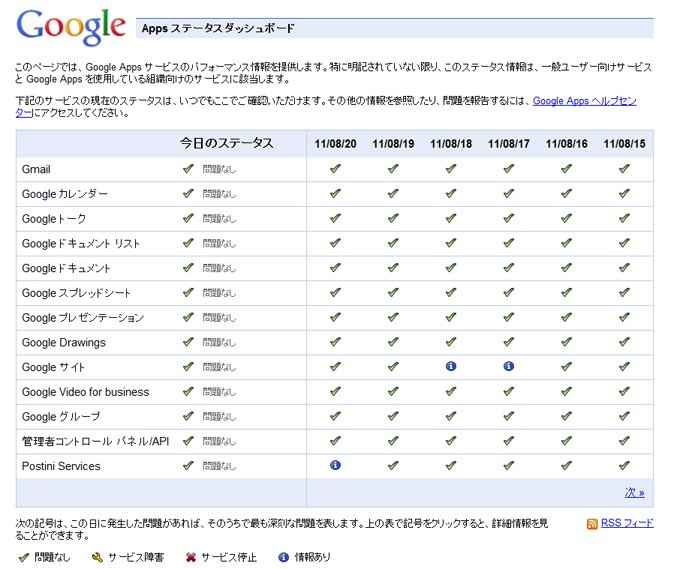
Task: Click Gmail checkmark under 11/08/17
Action: pos(509,169)
